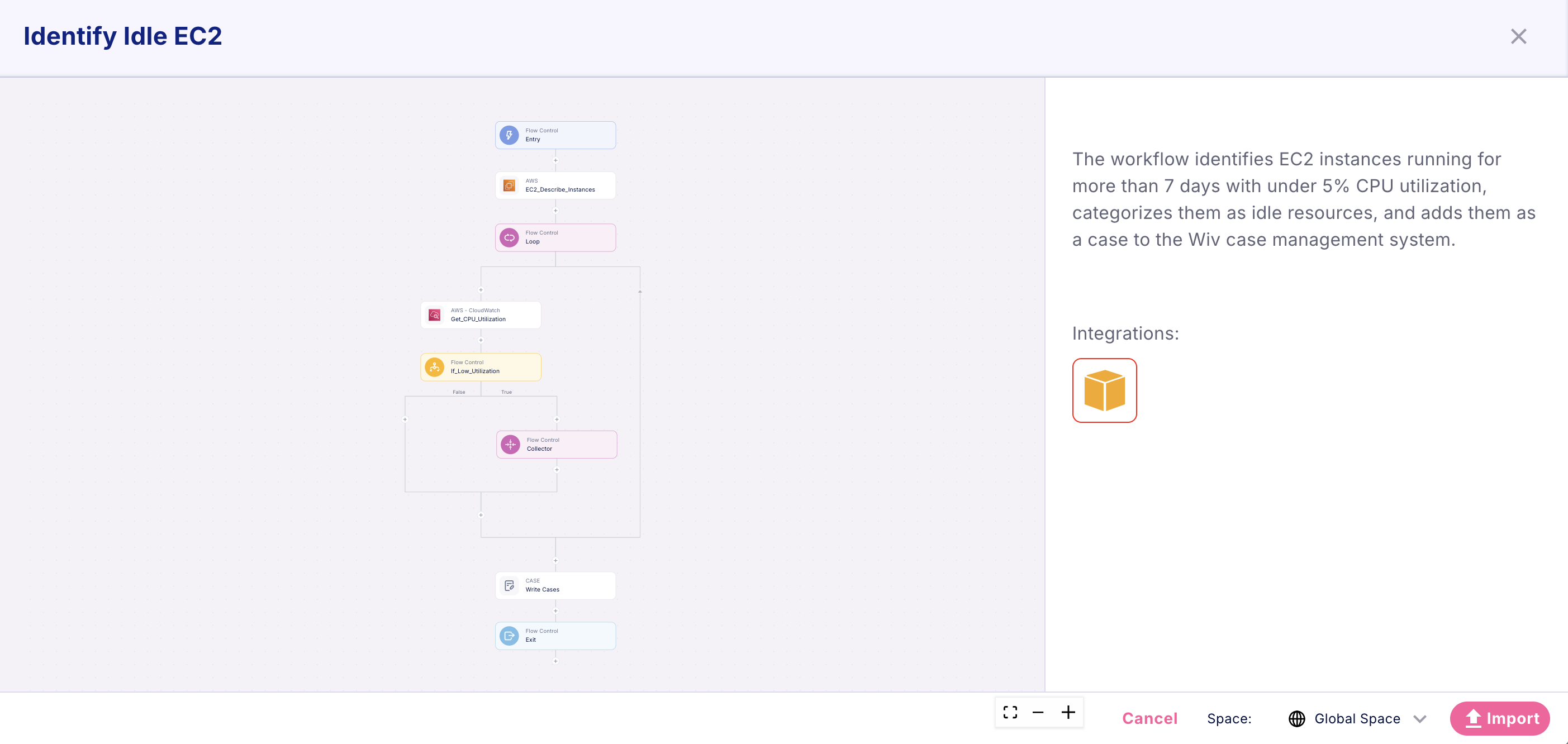Click the plus connector below Exit node

click(555, 661)
